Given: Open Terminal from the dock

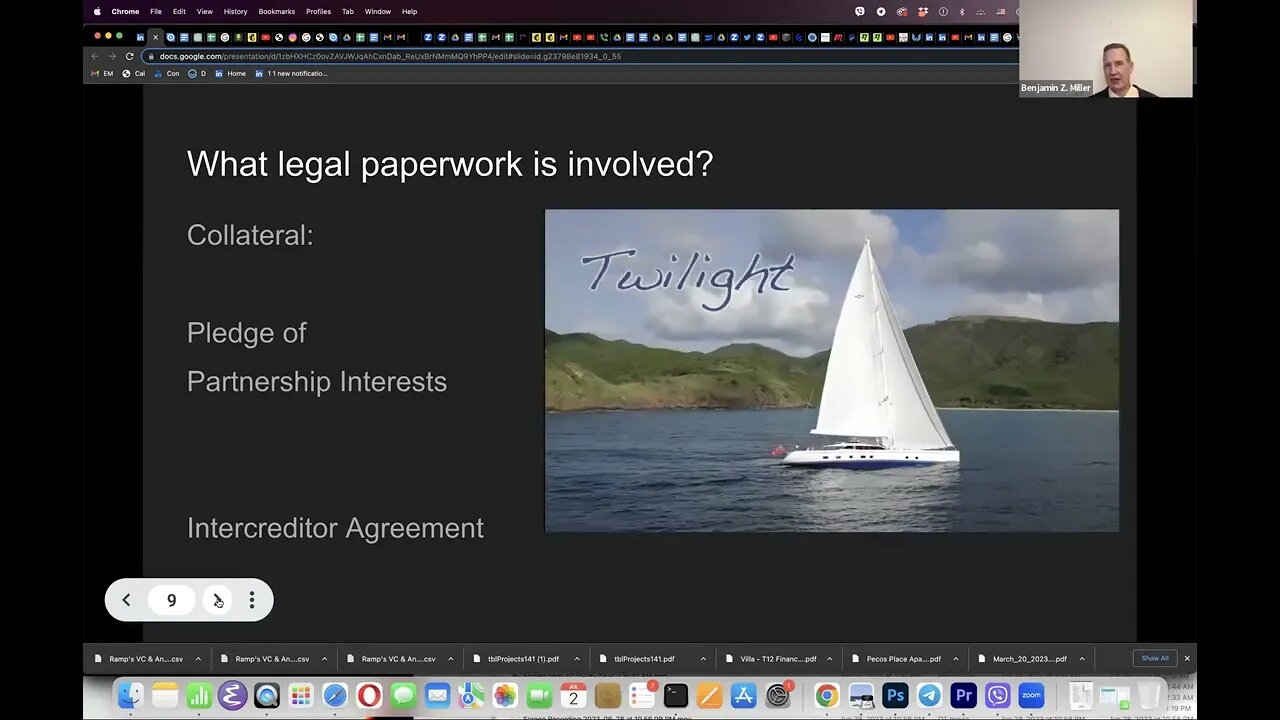Looking at the screenshot, I should [675, 695].
